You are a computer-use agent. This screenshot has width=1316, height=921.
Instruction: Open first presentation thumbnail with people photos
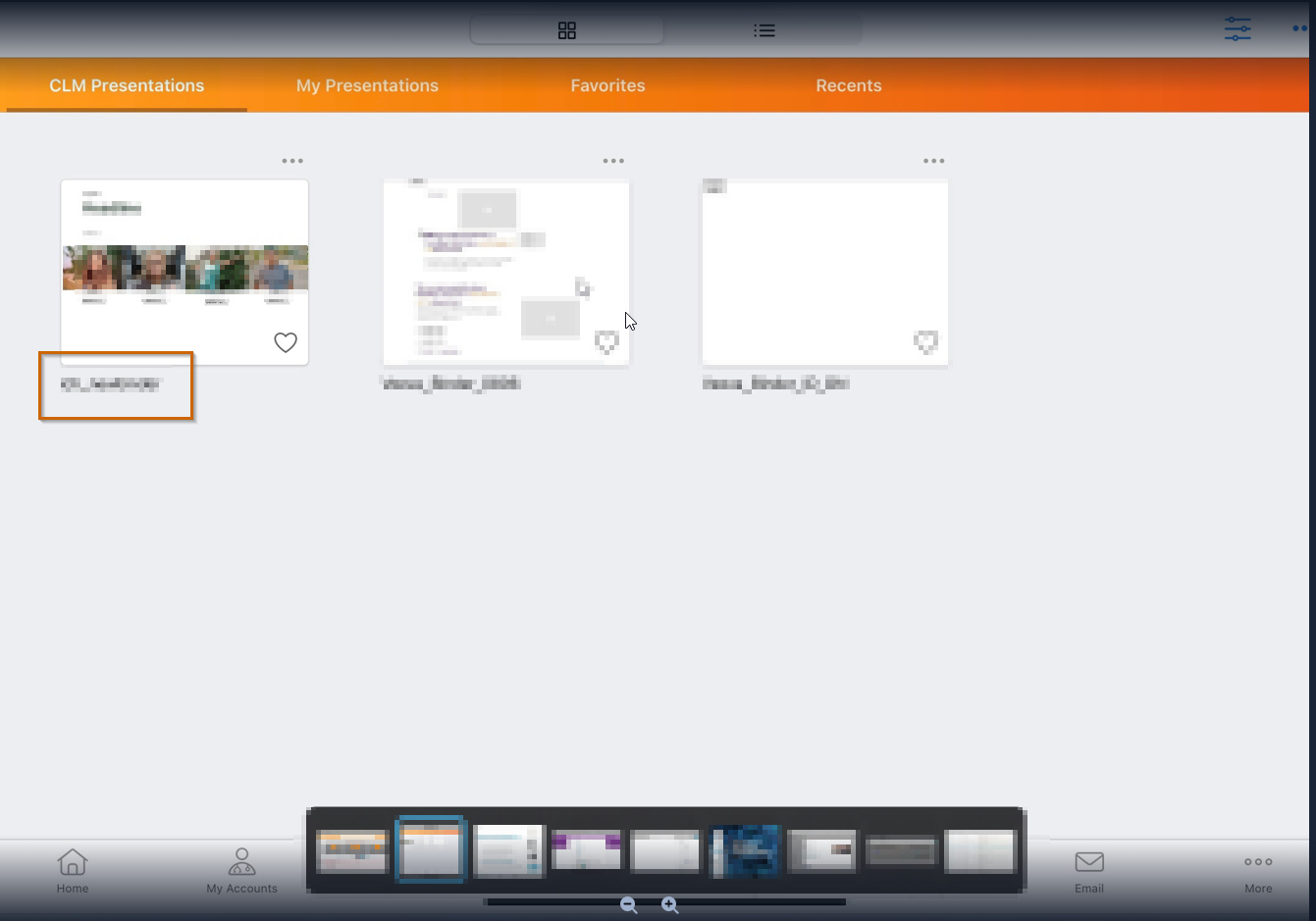[x=184, y=267]
